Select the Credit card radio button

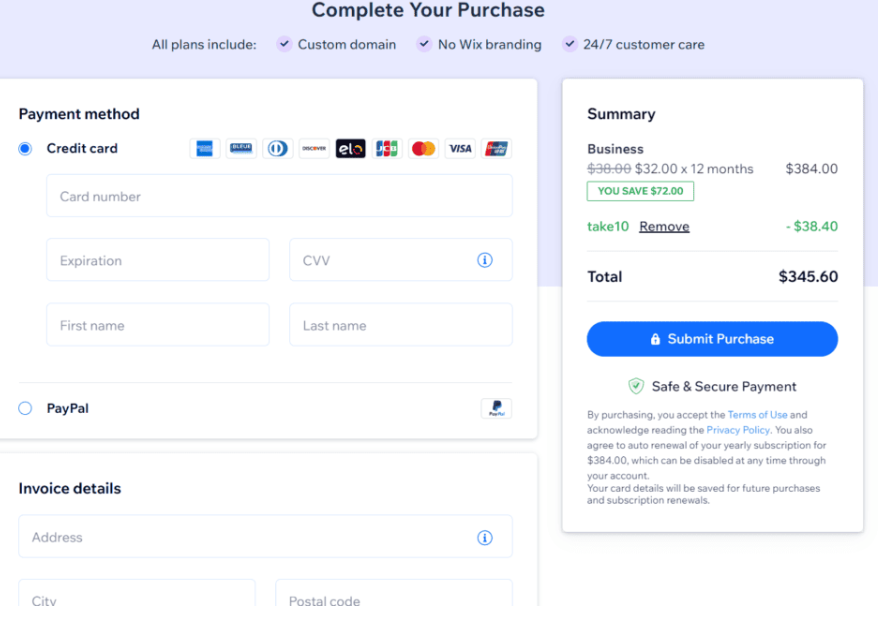(x=25, y=149)
